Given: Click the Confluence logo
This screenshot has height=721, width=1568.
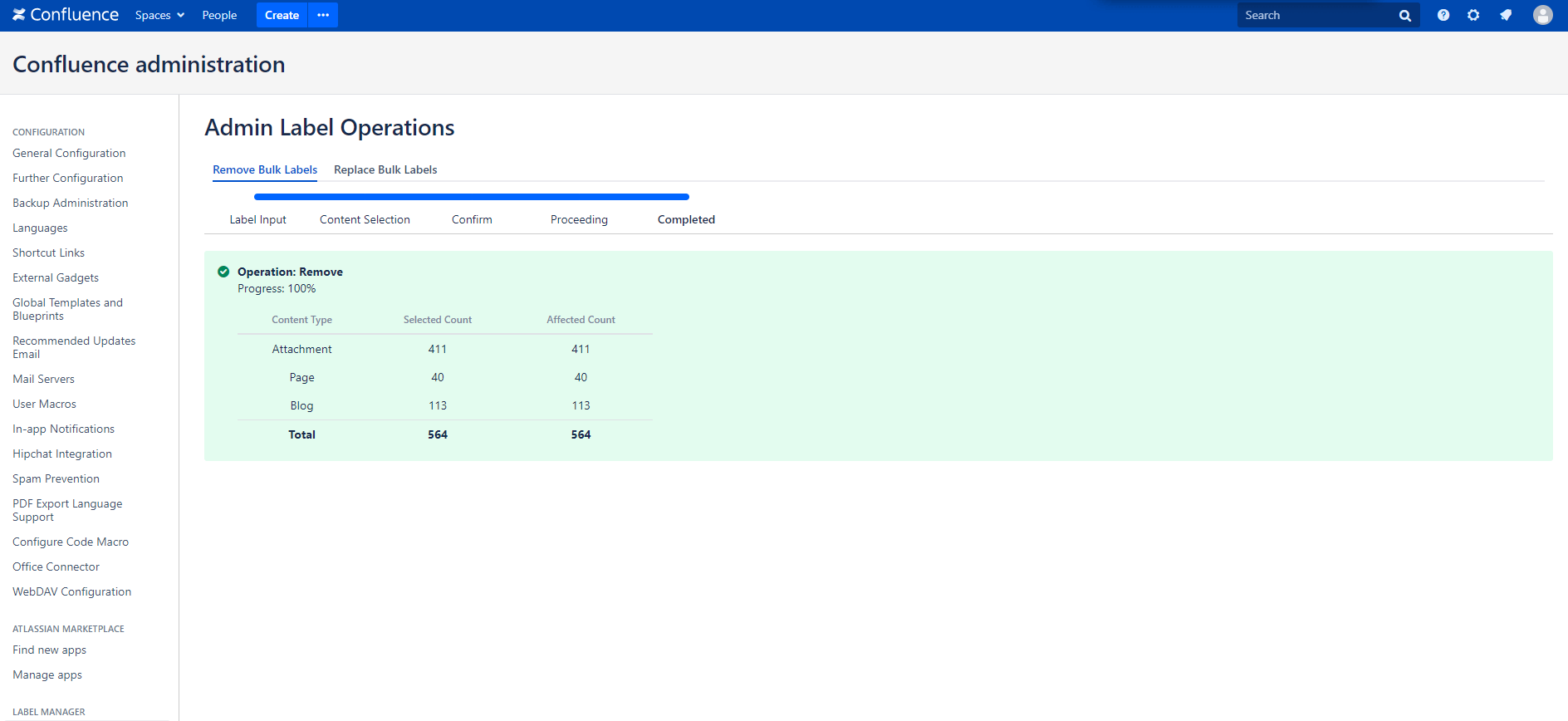Looking at the screenshot, I should click(66, 15).
